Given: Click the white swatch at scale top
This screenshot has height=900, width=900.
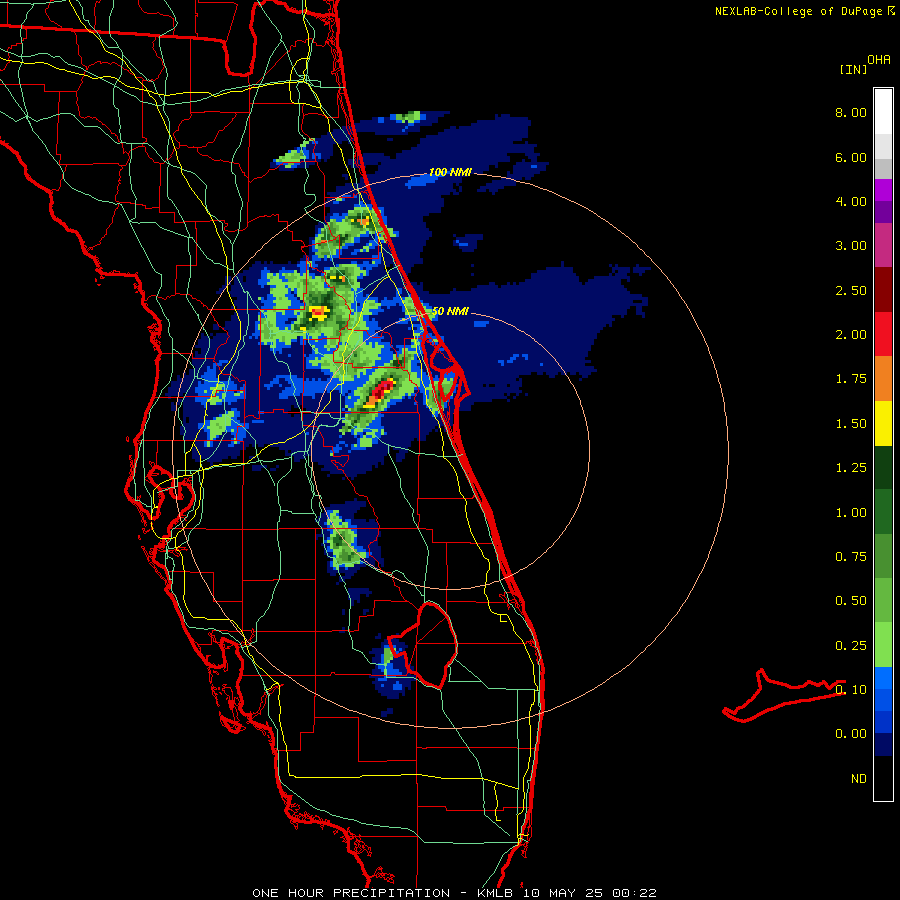Looking at the screenshot, I should click(883, 112).
